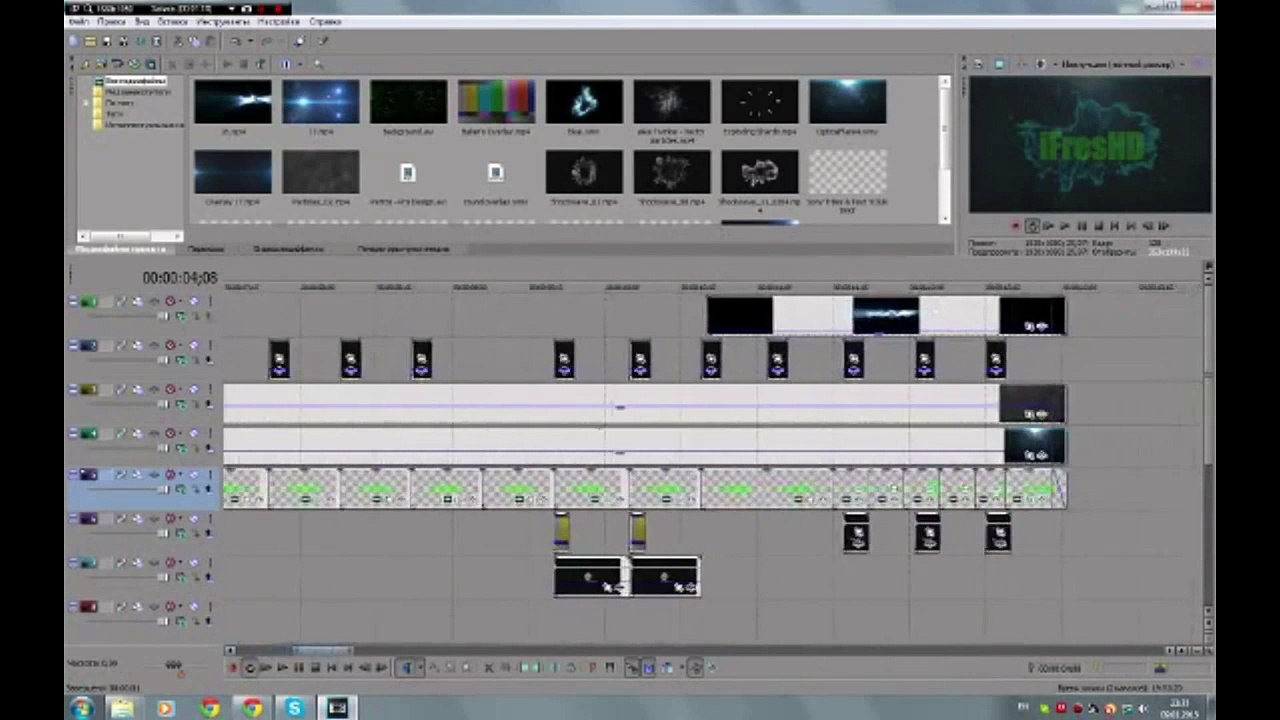Open the Инструменты menu
The height and width of the screenshot is (720, 1280).
[222, 21]
